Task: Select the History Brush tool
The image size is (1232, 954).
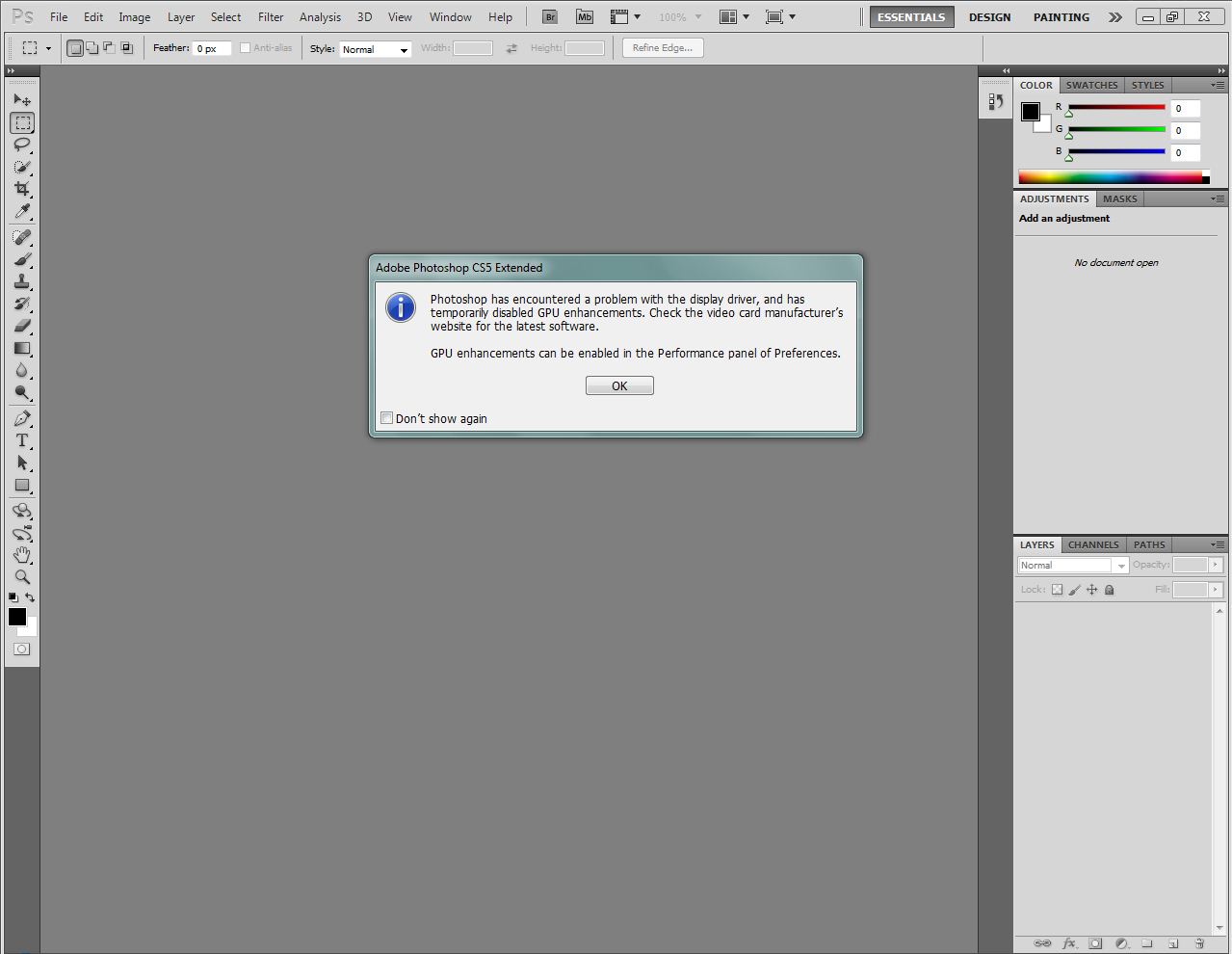Action: point(22,304)
